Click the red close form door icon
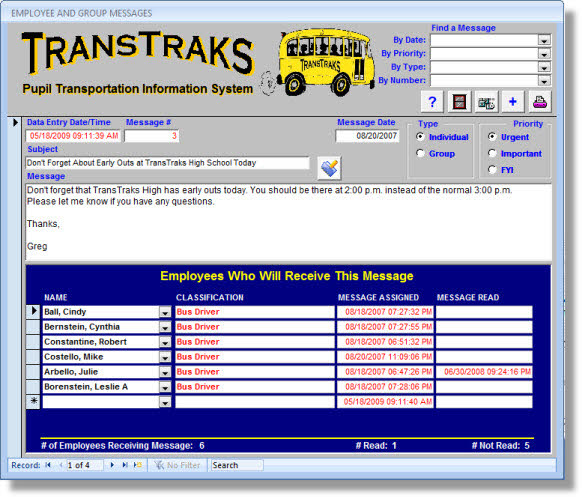The width and height of the screenshot is (582, 497). coord(459,102)
